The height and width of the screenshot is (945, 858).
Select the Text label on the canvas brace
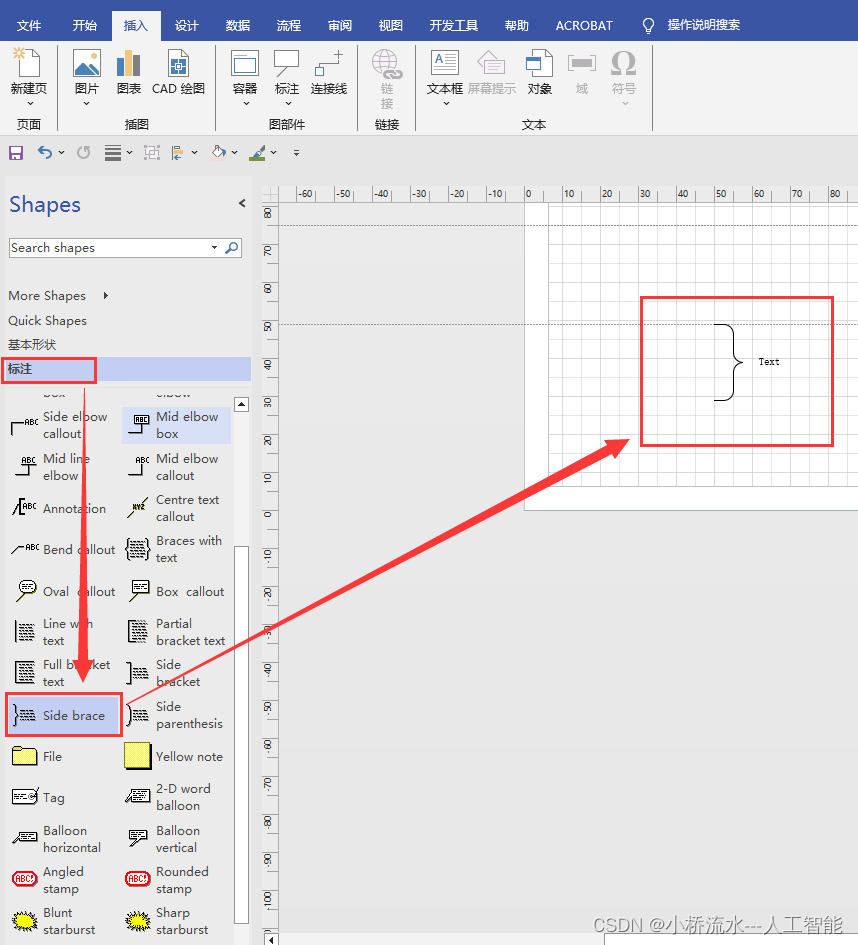769,362
